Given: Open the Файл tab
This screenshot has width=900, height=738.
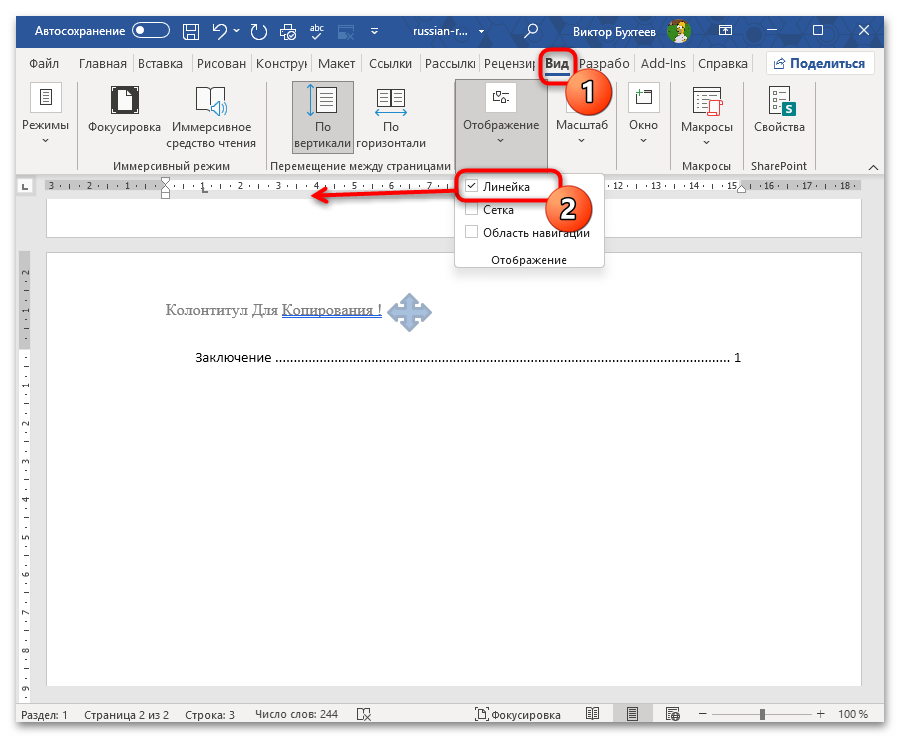Looking at the screenshot, I should point(44,64).
